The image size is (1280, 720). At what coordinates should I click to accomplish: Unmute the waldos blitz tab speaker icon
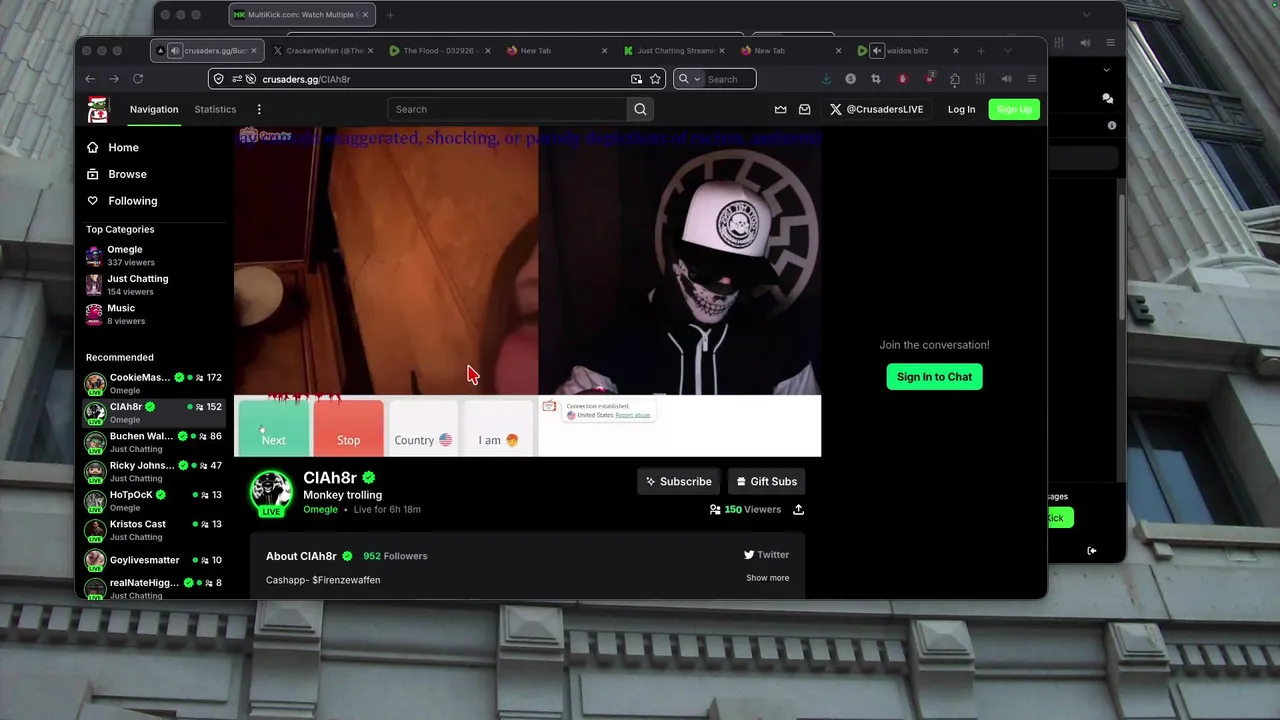point(877,51)
